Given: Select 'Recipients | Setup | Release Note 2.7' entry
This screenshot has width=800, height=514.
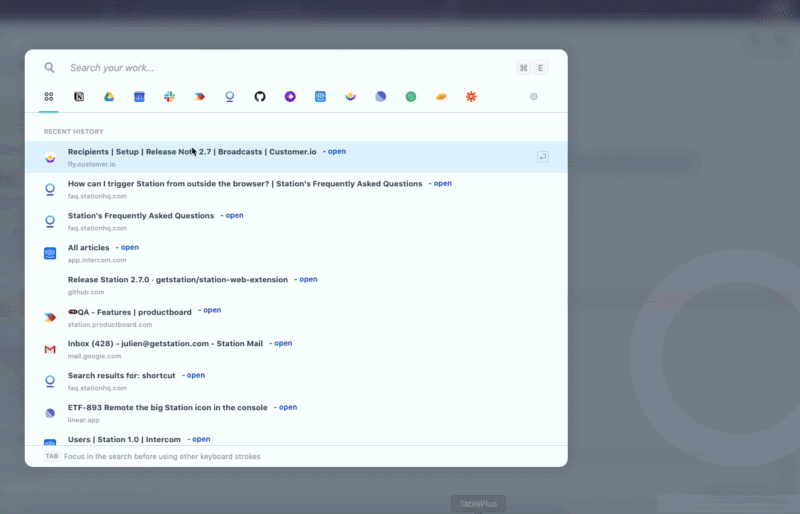Looking at the screenshot, I should tap(296, 157).
